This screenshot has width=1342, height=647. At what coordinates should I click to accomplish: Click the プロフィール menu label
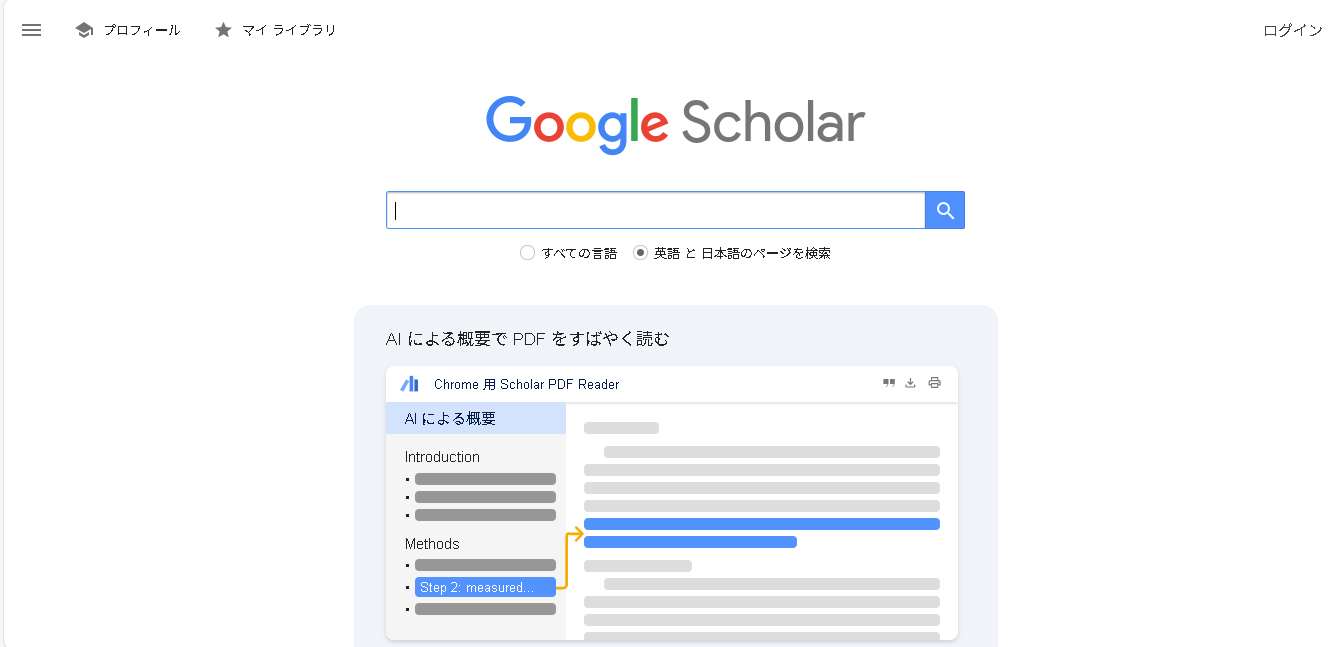pos(142,30)
